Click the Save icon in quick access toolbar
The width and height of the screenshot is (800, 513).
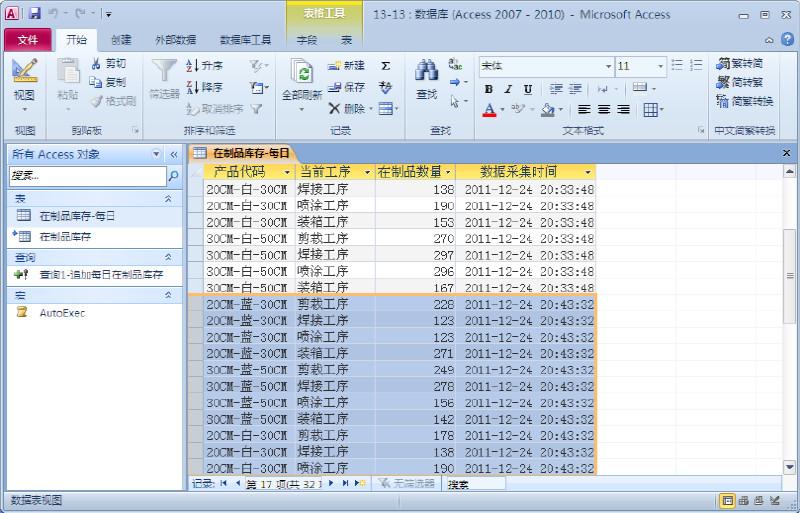click(x=34, y=14)
